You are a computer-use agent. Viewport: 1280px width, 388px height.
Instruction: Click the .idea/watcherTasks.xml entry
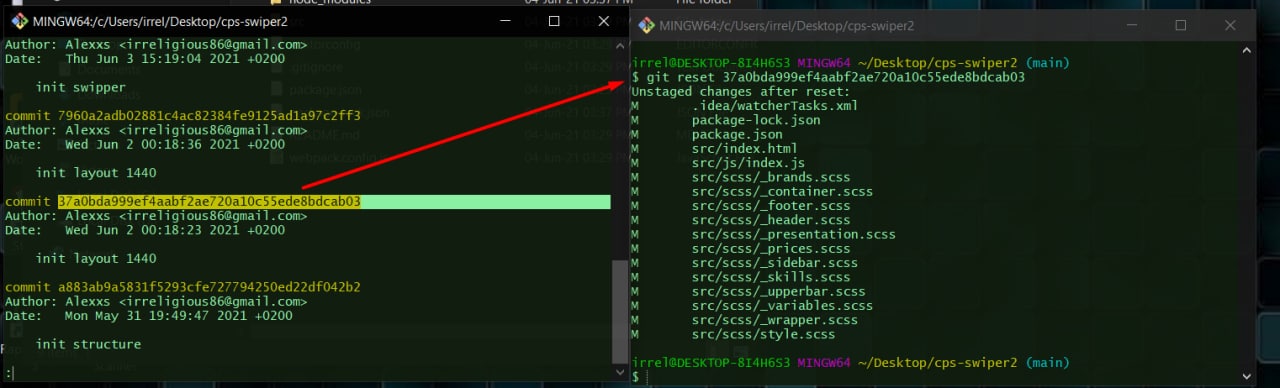775,105
